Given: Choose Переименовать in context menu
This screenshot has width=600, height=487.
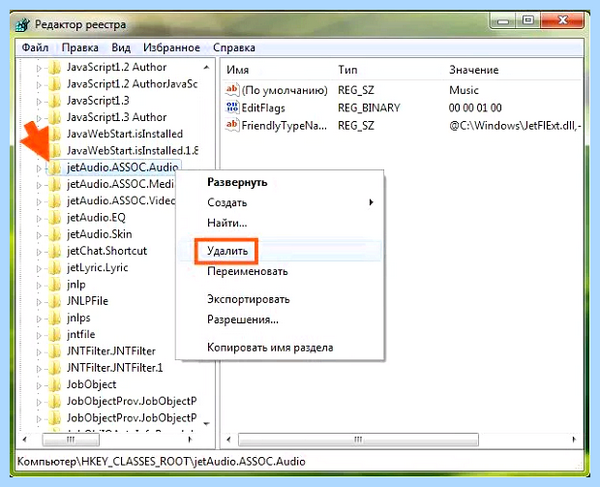Looking at the screenshot, I should [247, 271].
